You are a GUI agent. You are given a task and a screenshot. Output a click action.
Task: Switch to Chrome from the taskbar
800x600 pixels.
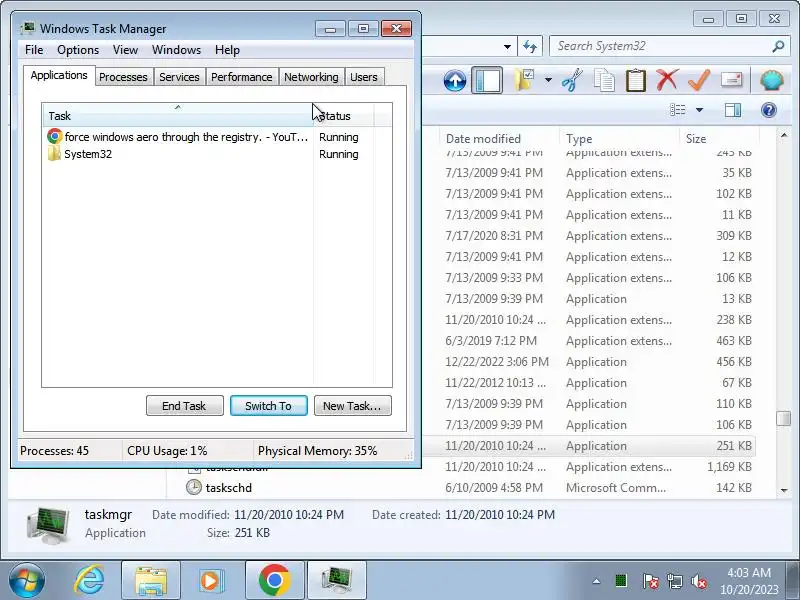click(274, 581)
